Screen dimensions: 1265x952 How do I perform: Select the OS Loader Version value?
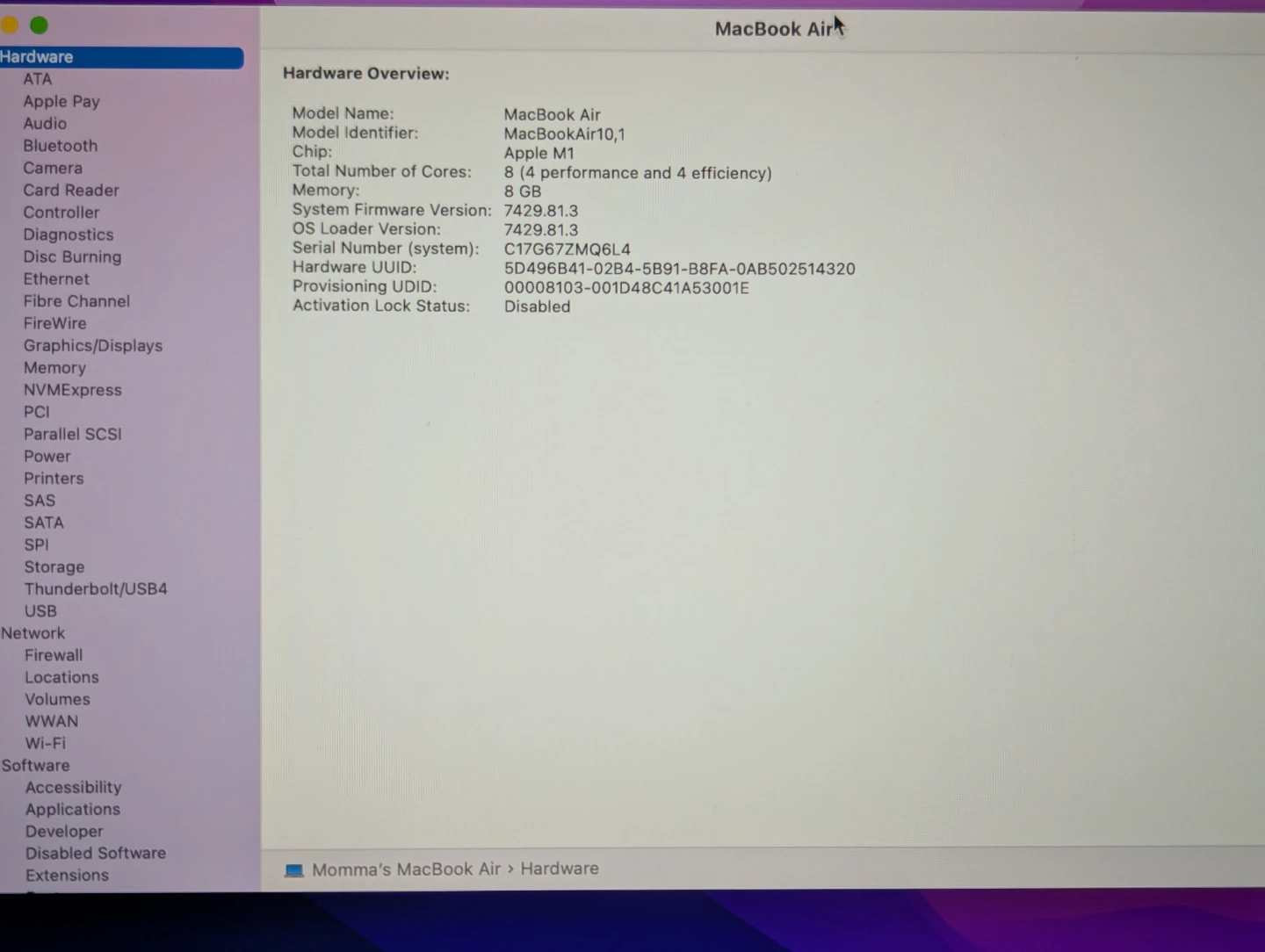[541, 230]
